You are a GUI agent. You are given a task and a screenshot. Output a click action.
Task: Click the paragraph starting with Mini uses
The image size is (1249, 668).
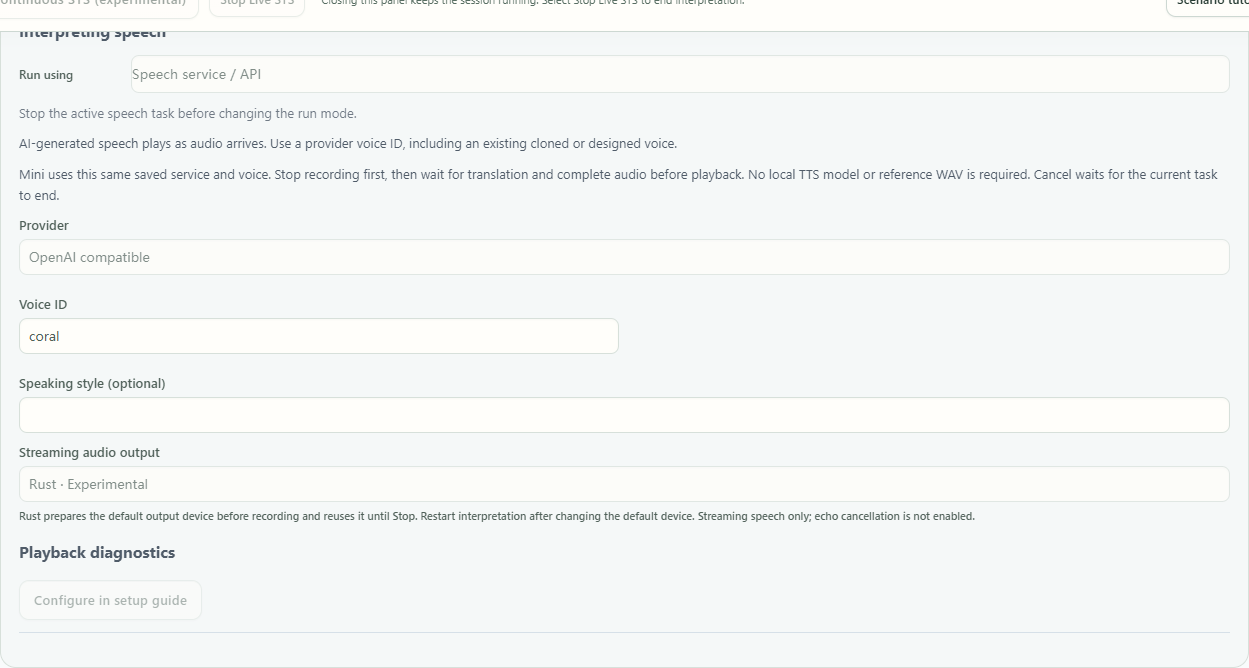tap(618, 185)
